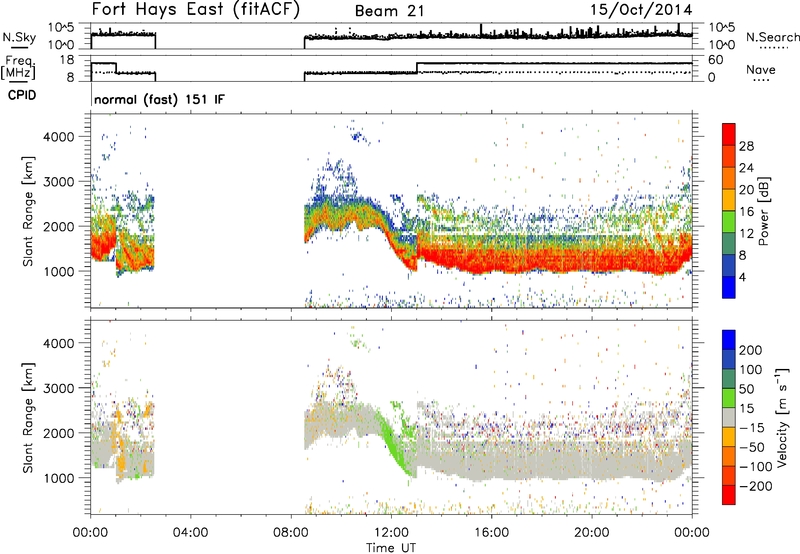The height and width of the screenshot is (554, 800).
Task: Click the "Fort Hays East (fitACF)" plot title
Action: coord(195,9)
